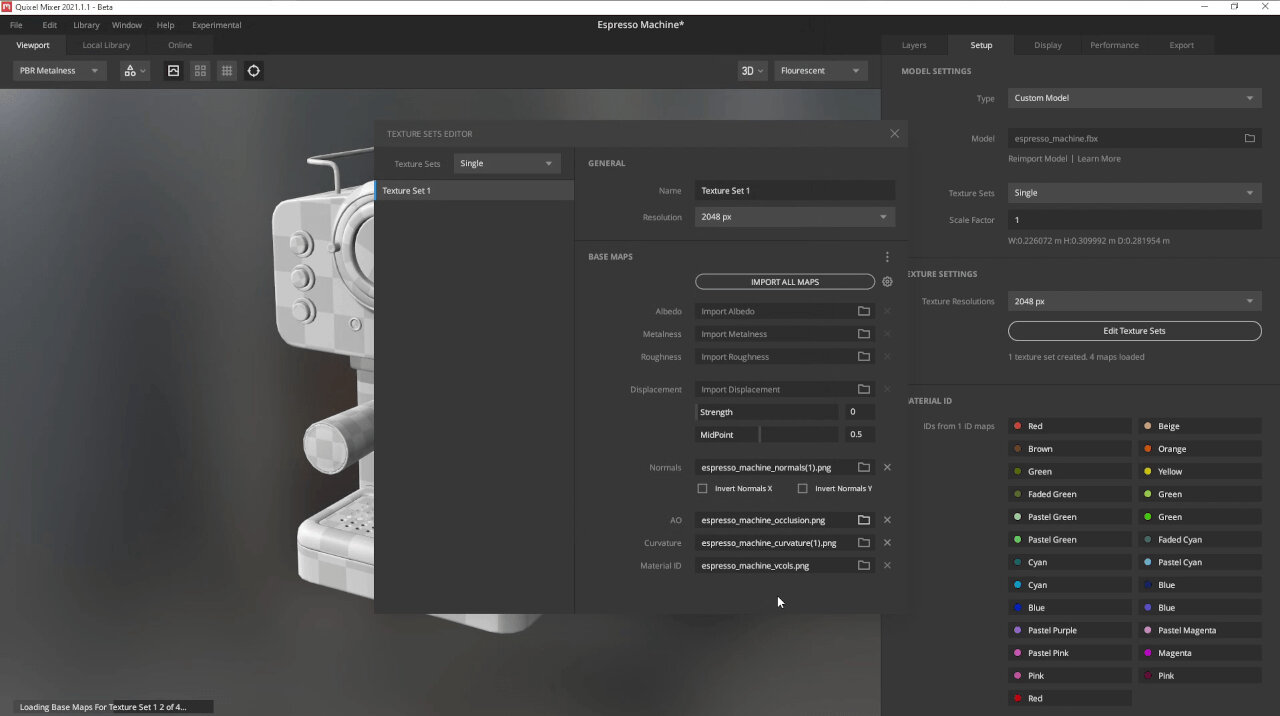Expand the Texture Sets dropdown labeled Single

coord(505,163)
